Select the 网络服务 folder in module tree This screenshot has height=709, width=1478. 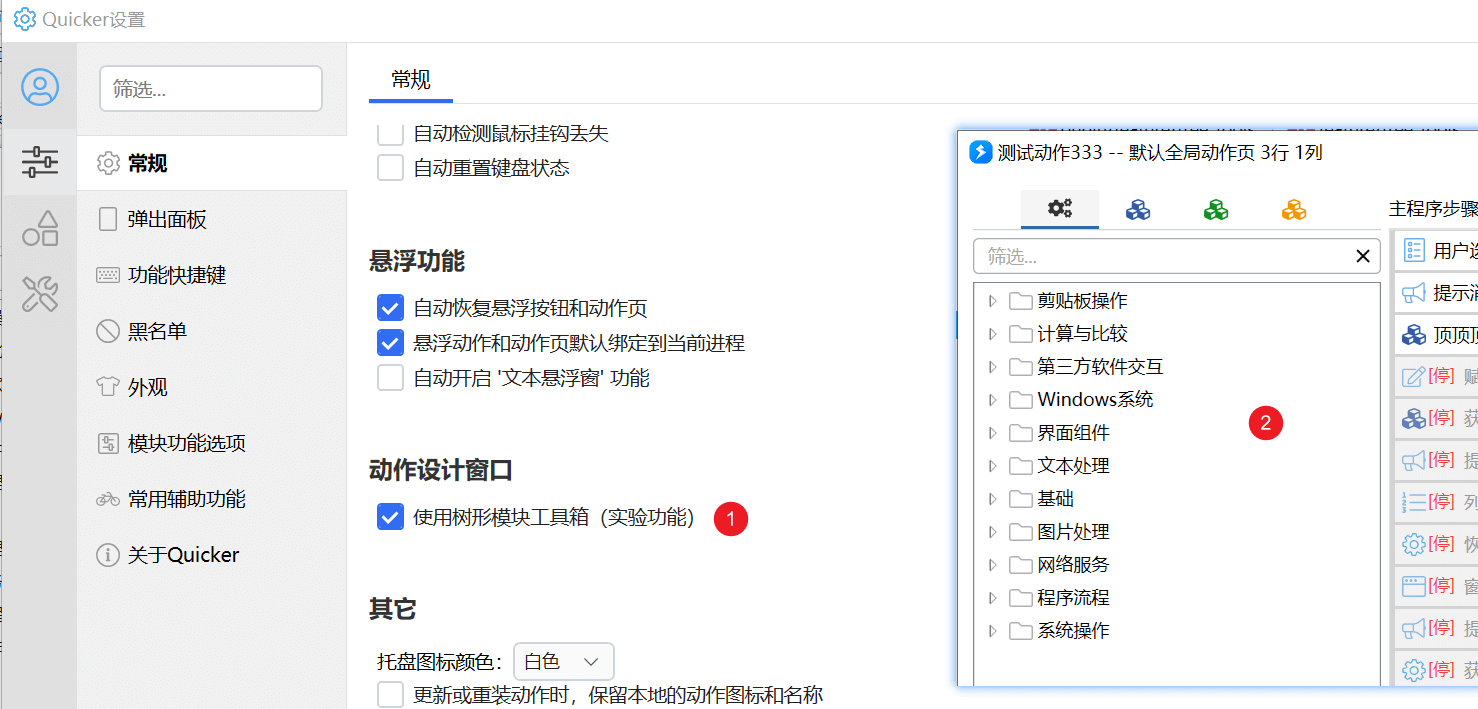(x=1060, y=565)
